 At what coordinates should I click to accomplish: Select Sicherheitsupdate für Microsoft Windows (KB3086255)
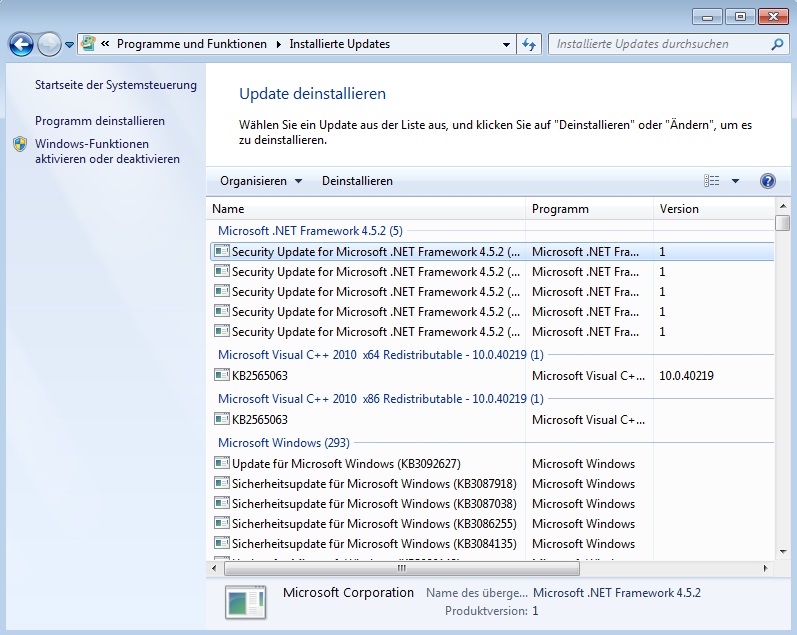(374, 524)
